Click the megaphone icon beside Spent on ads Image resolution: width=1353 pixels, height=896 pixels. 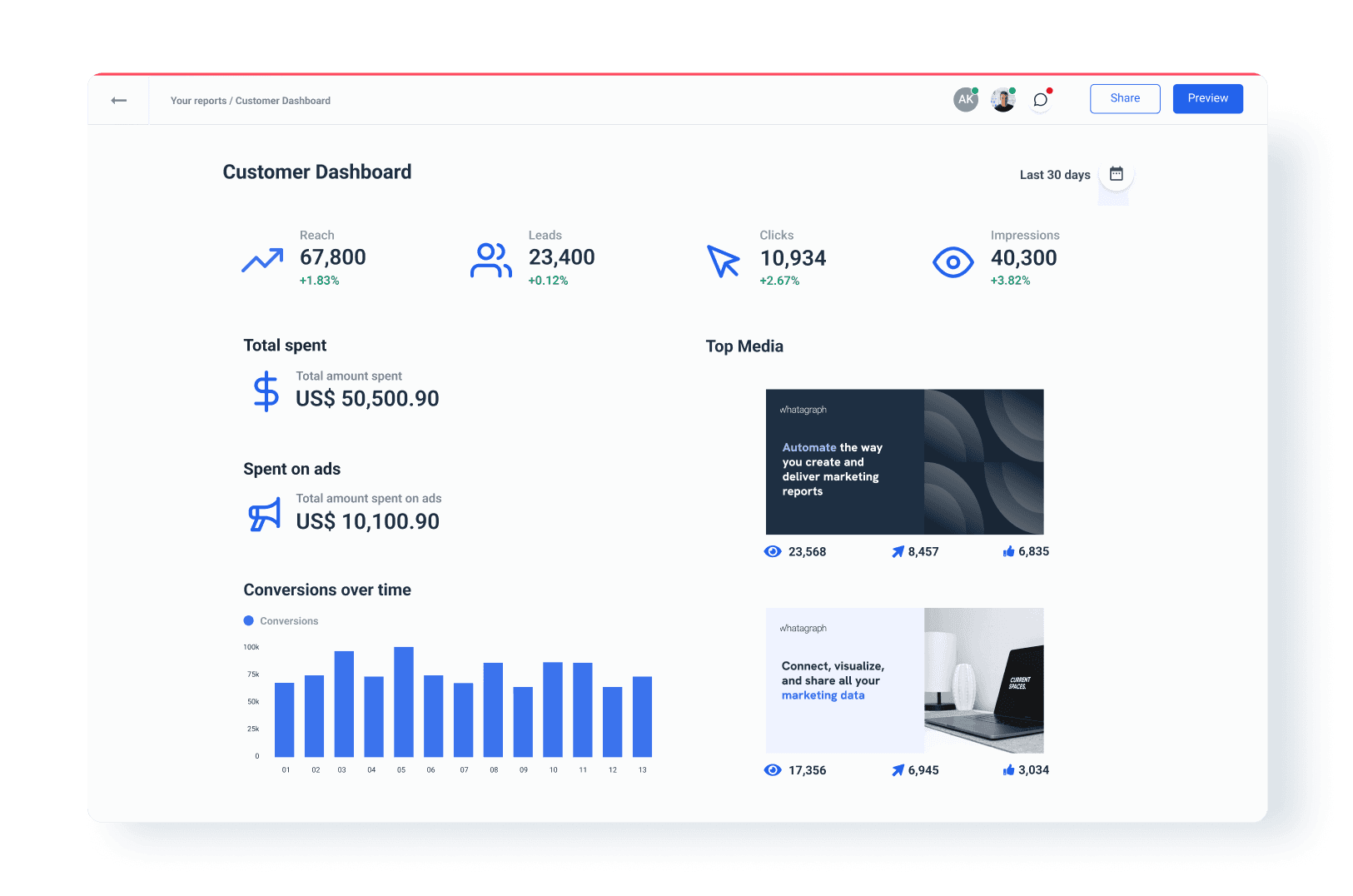(263, 513)
